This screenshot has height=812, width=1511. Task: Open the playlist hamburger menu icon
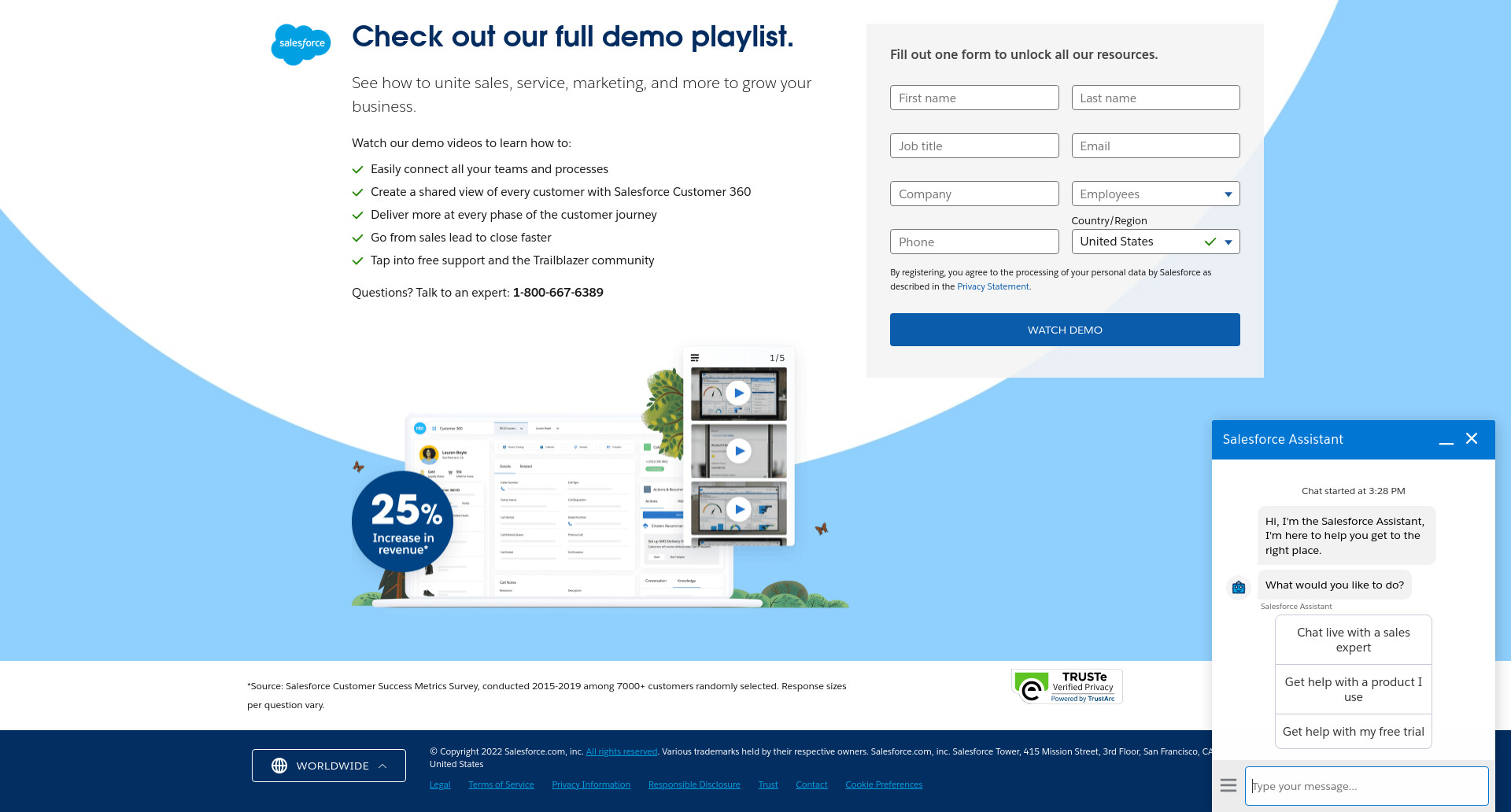tap(695, 358)
